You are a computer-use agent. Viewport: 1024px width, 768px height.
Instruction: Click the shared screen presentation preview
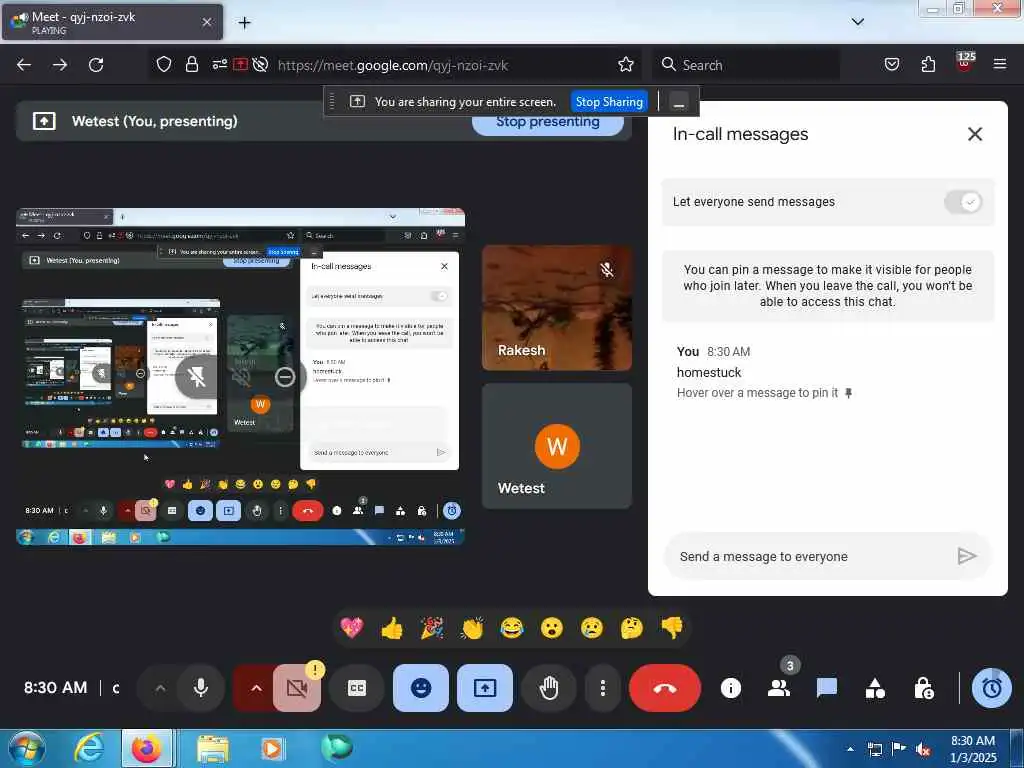(x=240, y=377)
